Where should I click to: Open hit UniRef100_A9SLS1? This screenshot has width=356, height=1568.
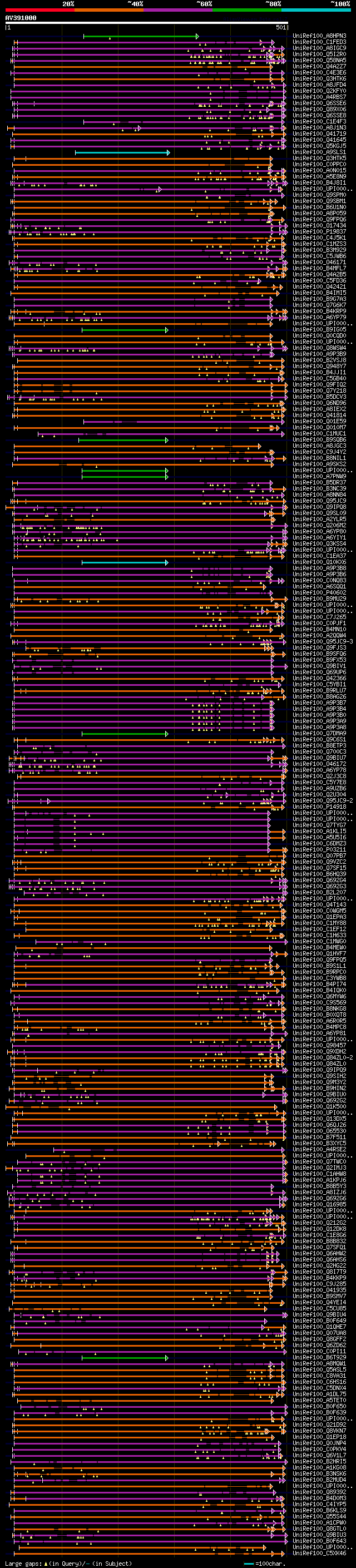click(319, 152)
